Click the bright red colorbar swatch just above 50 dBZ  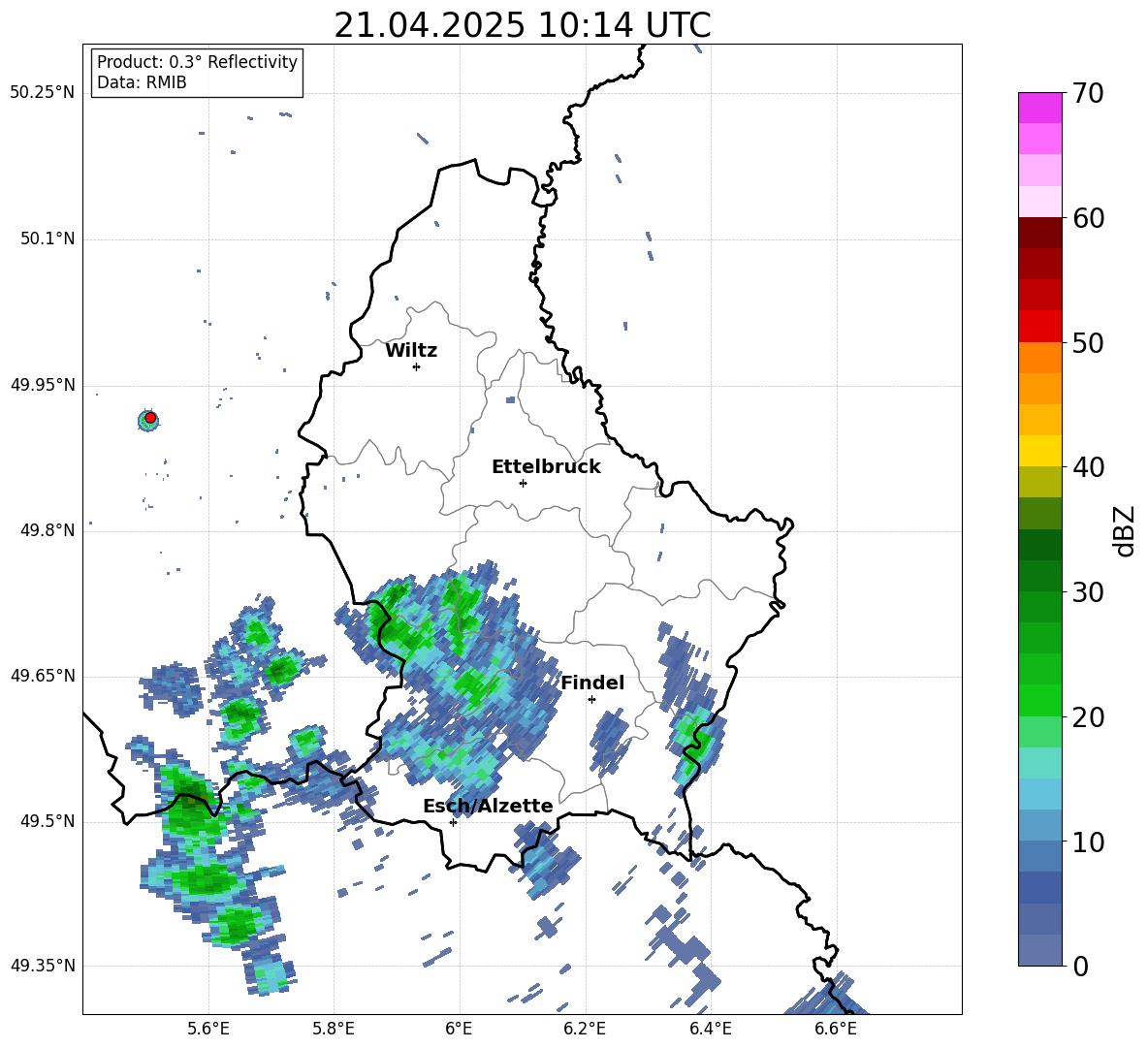(1039, 326)
